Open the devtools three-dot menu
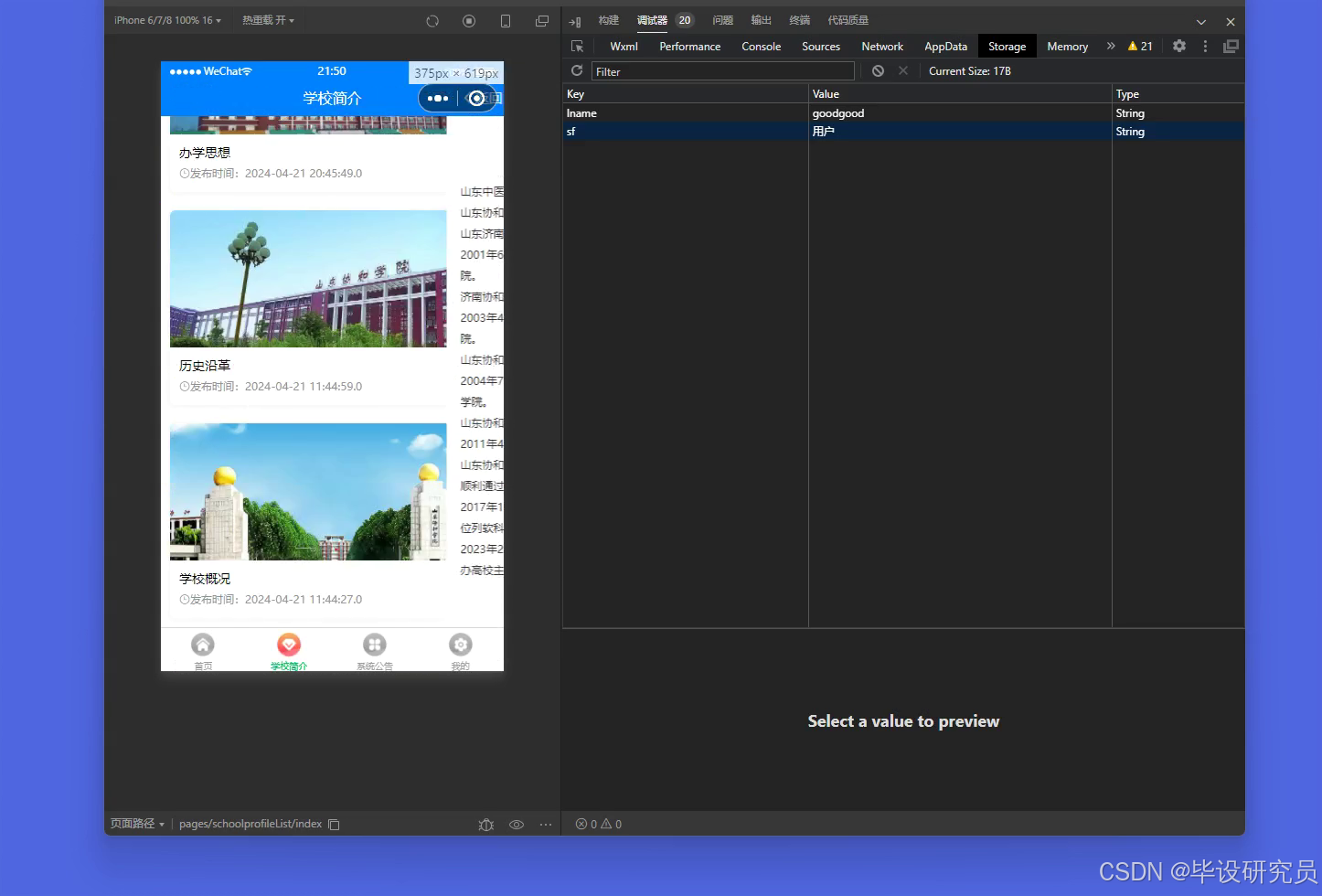 (x=1205, y=46)
